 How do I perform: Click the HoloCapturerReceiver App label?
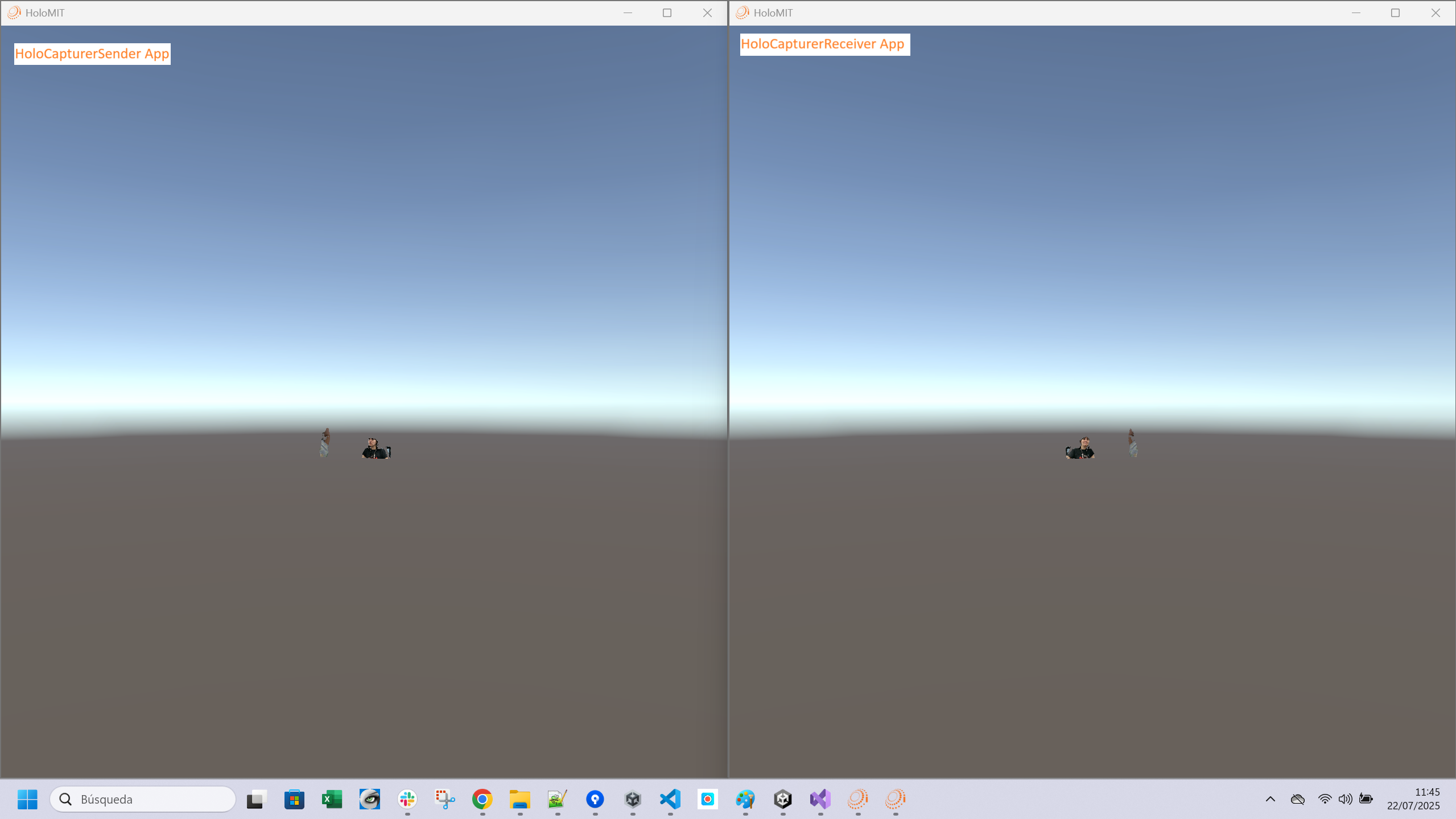coord(823,44)
